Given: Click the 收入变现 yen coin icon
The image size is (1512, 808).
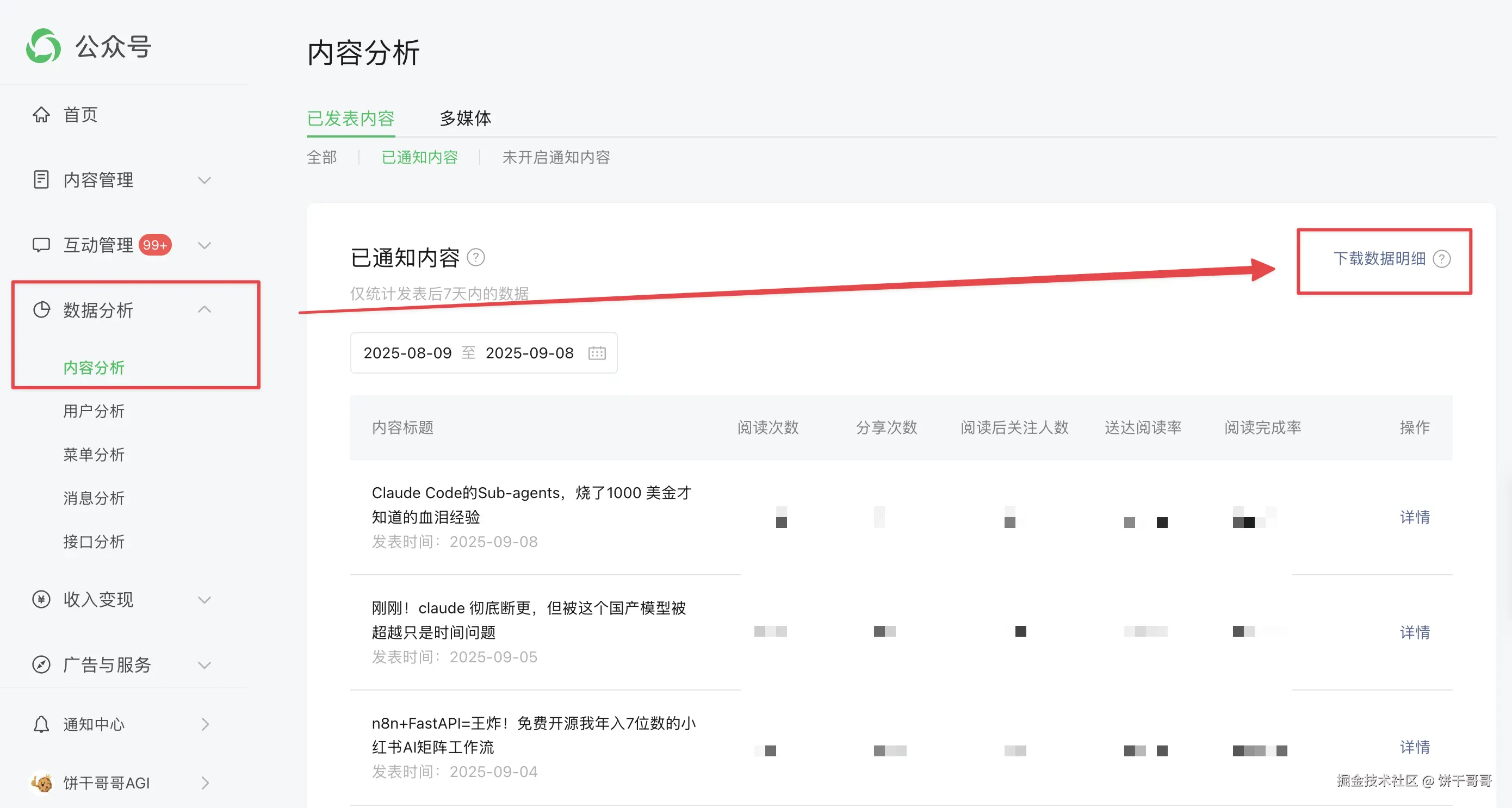Looking at the screenshot, I should tap(41, 599).
